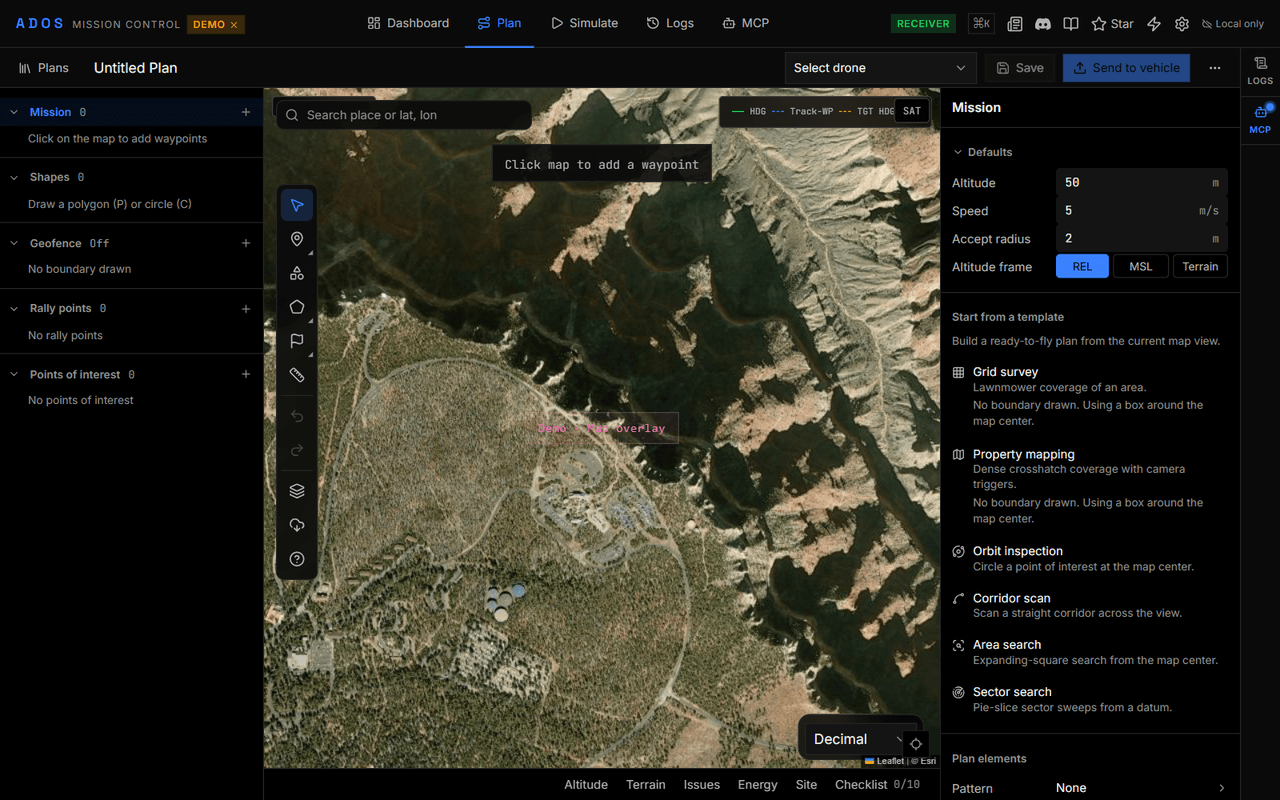This screenshot has width=1280, height=800.
Task: Open the more options ellipsis button
Action: click(x=1215, y=68)
